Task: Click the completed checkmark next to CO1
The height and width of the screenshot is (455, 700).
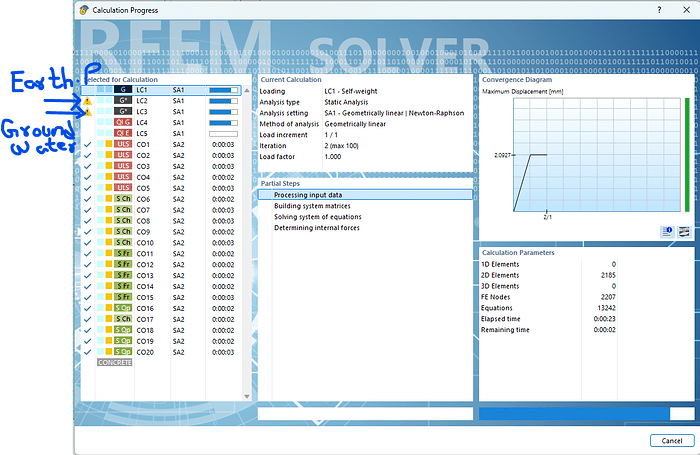Action: coord(88,145)
